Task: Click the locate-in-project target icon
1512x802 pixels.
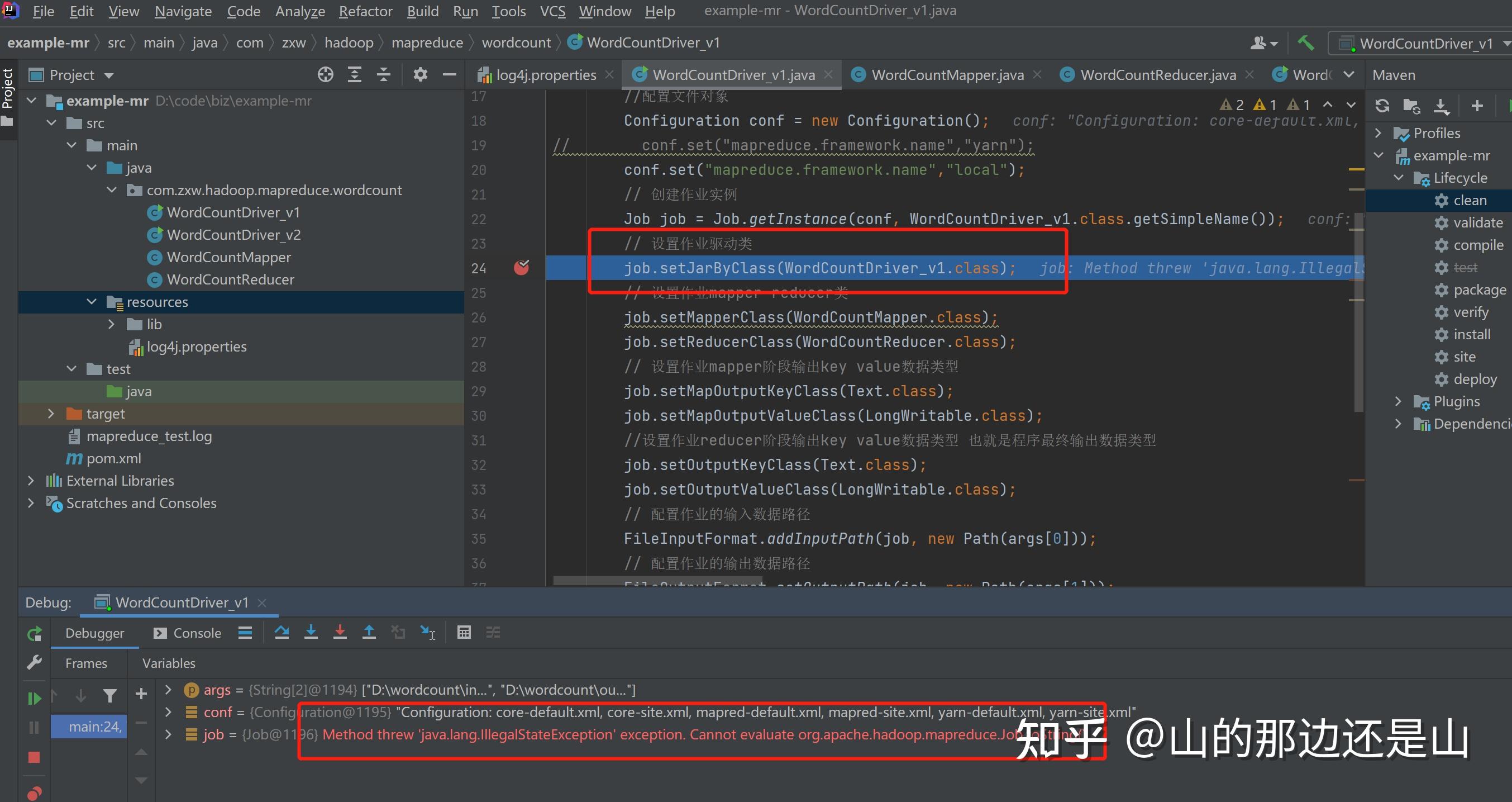Action: click(x=325, y=74)
